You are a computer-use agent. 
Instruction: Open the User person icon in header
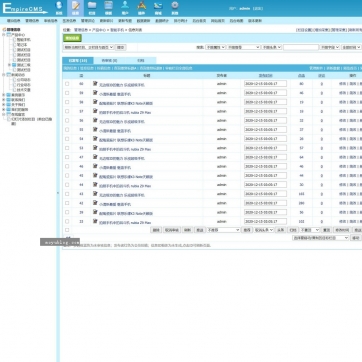125,5
